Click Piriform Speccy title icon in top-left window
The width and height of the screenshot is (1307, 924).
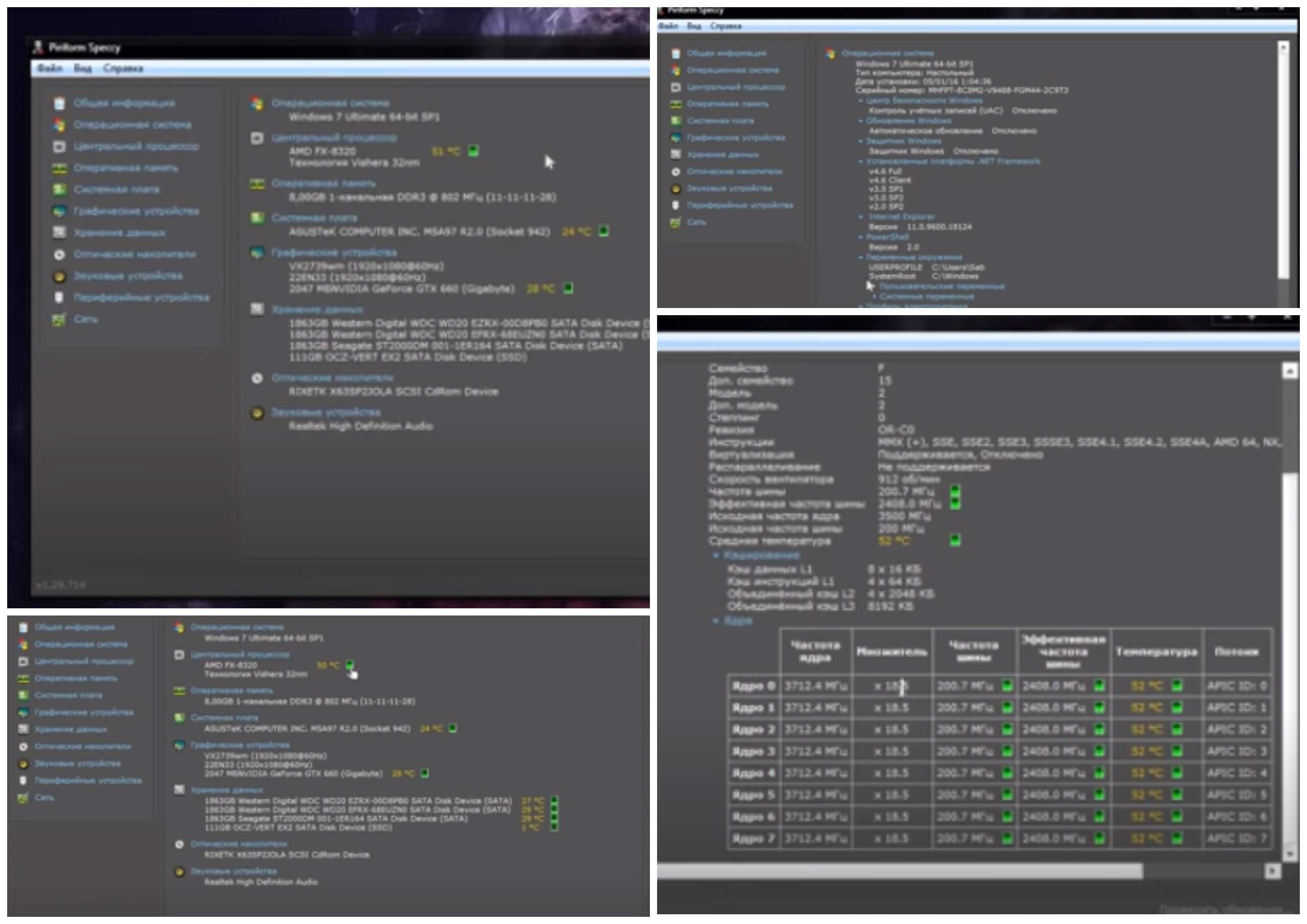pyautogui.click(x=38, y=47)
